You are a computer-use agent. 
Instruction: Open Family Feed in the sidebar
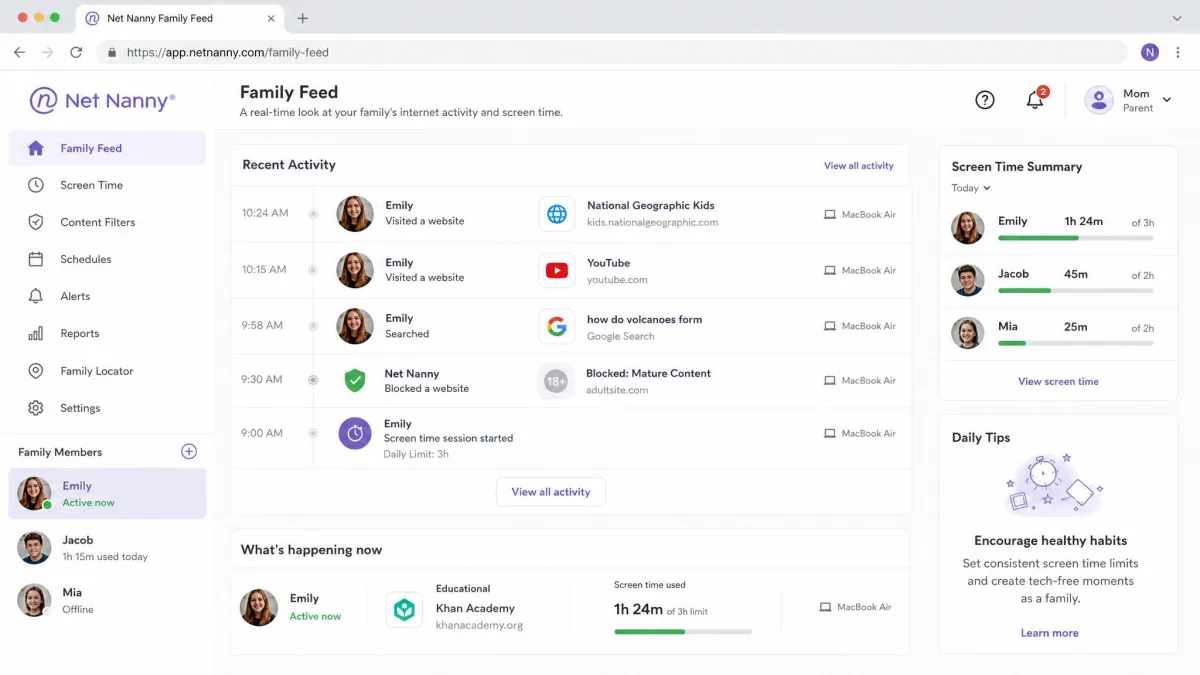[x=107, y=148]
